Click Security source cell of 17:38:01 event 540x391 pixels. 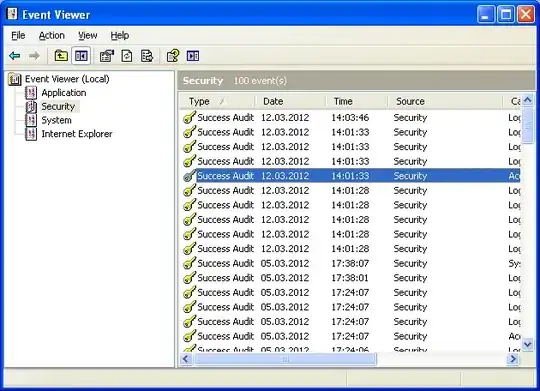(410, 278)
